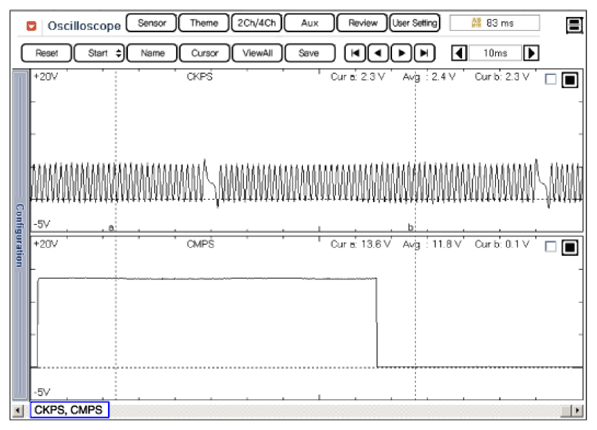
Task: Jump to last record with skip-forward icon
Action: pos(424,53)
